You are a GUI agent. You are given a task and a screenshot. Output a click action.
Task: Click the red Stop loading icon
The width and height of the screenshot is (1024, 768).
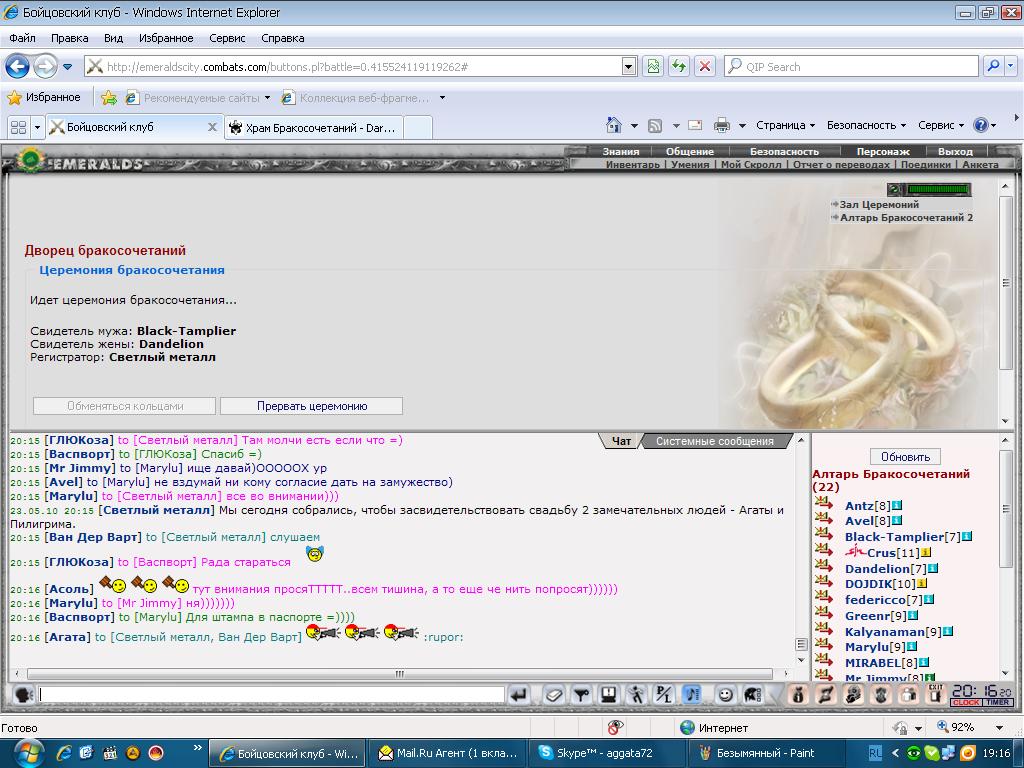click(x=705, y=66)
